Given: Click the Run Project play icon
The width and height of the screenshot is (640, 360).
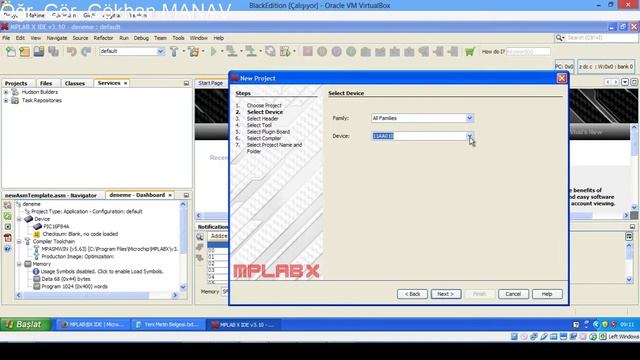Looking at the screenshot, I should pos(213,51).
